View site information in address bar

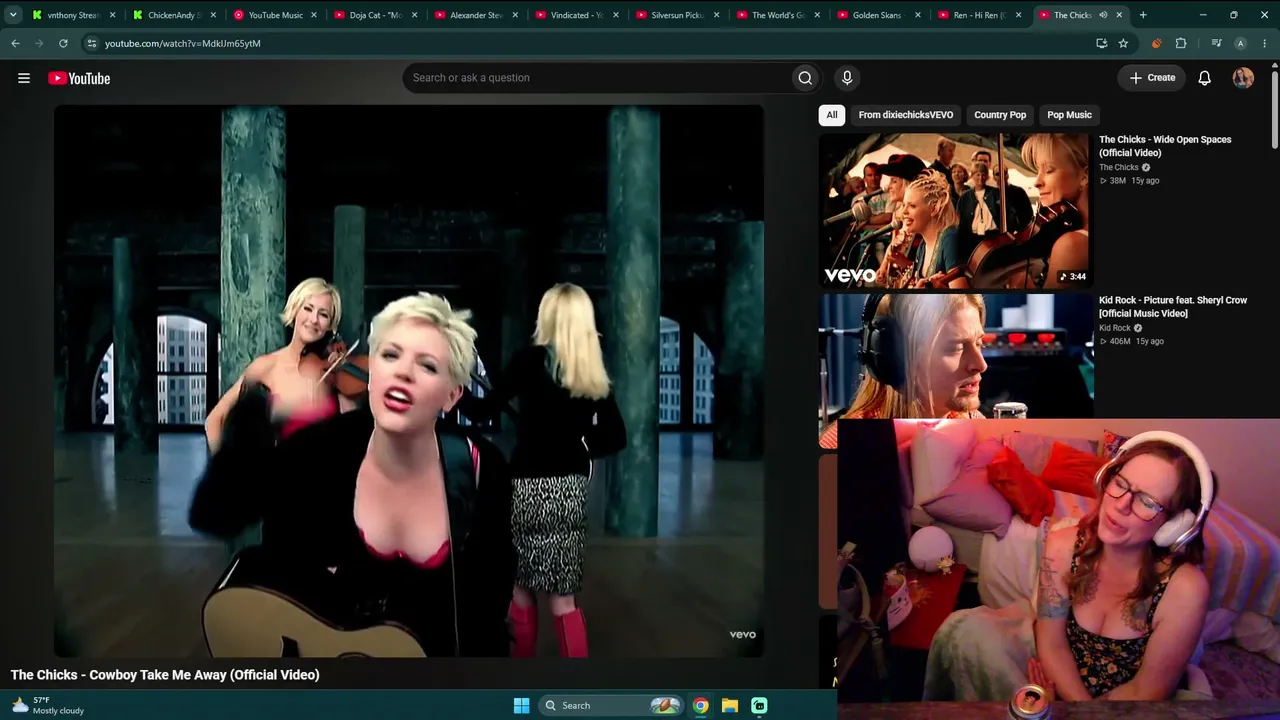coord(91,43)
